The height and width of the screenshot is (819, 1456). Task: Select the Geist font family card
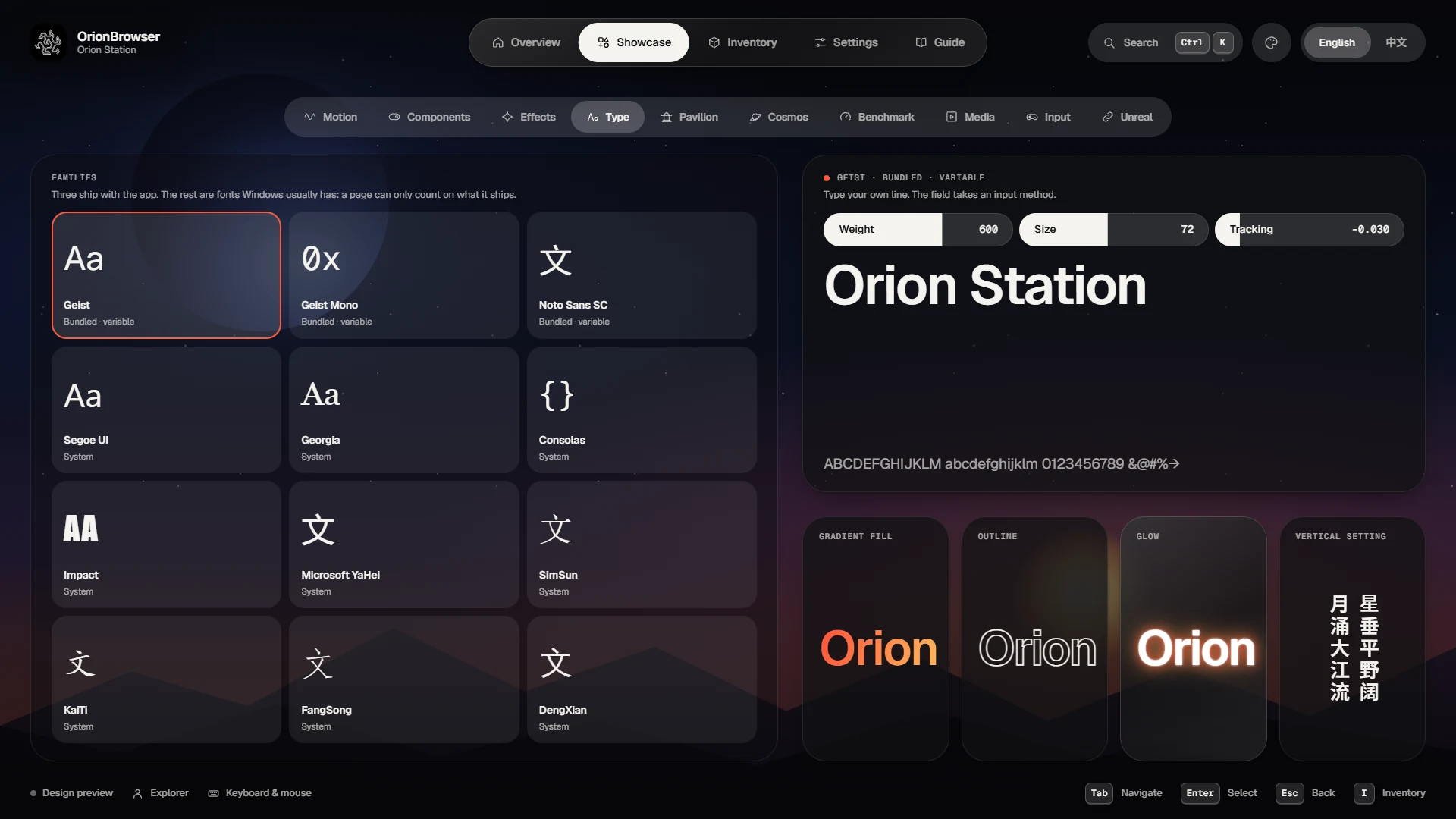click(x=166, y=275)
